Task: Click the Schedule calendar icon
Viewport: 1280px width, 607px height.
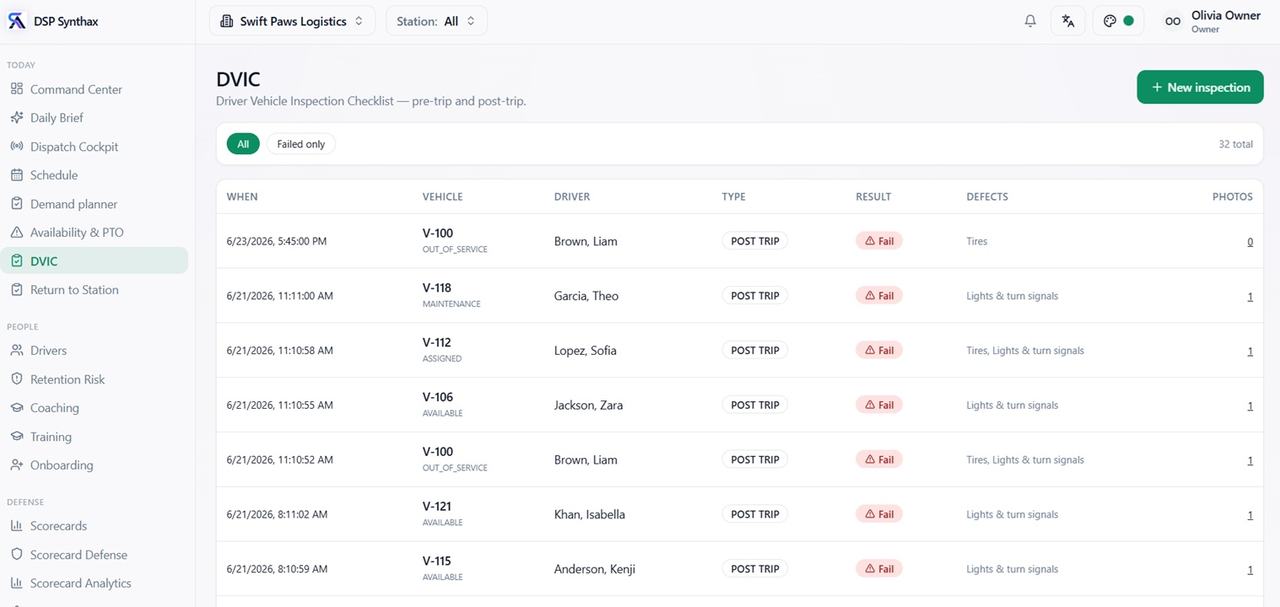Action: (17, 175)
